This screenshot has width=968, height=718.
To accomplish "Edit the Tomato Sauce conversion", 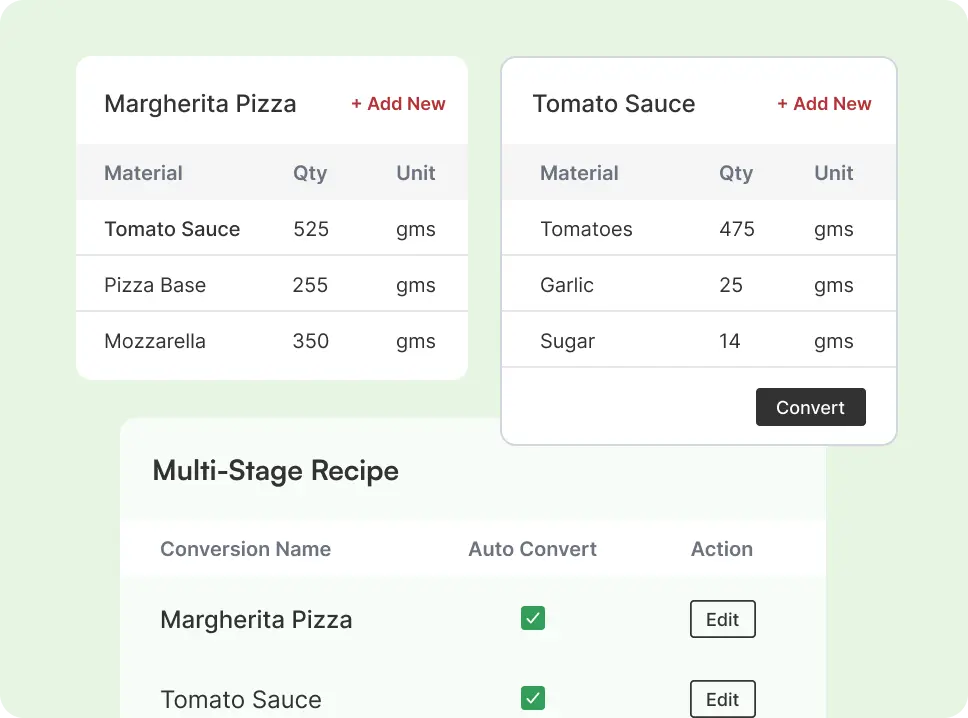I will pos(722,698).
